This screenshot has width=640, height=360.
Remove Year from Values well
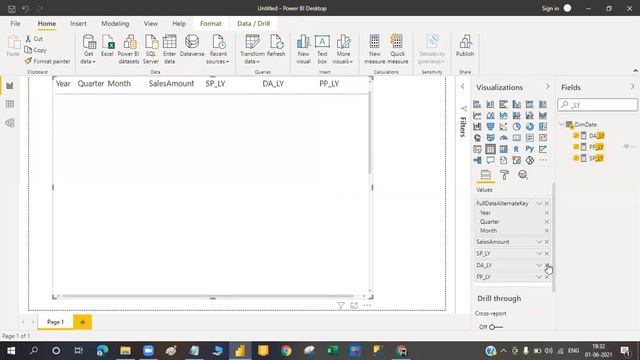pos(547,213)
